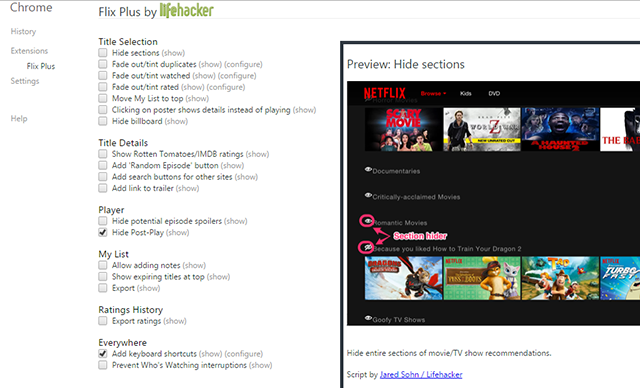Enable Fade out/tint rated checkbox
Viewport: 640px width, 388px height.
tap(103, 87)
